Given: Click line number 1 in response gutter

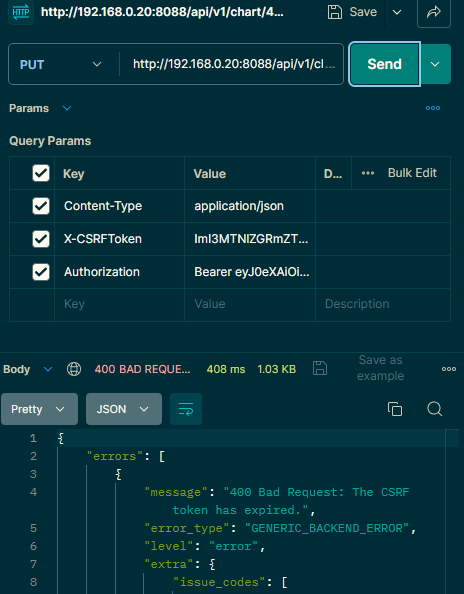Looking at the screenshot, I should tap(33, 438).
